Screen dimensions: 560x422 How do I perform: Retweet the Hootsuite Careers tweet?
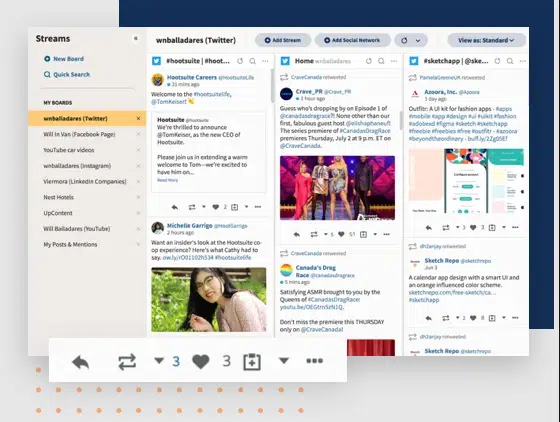192,207
